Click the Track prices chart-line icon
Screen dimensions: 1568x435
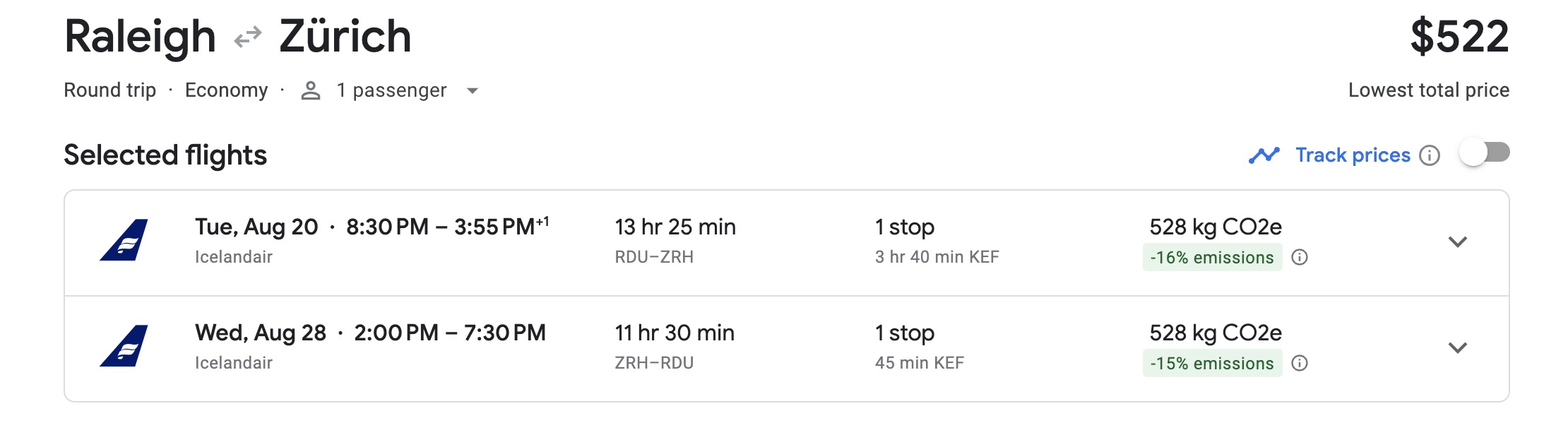[1265, 155]
